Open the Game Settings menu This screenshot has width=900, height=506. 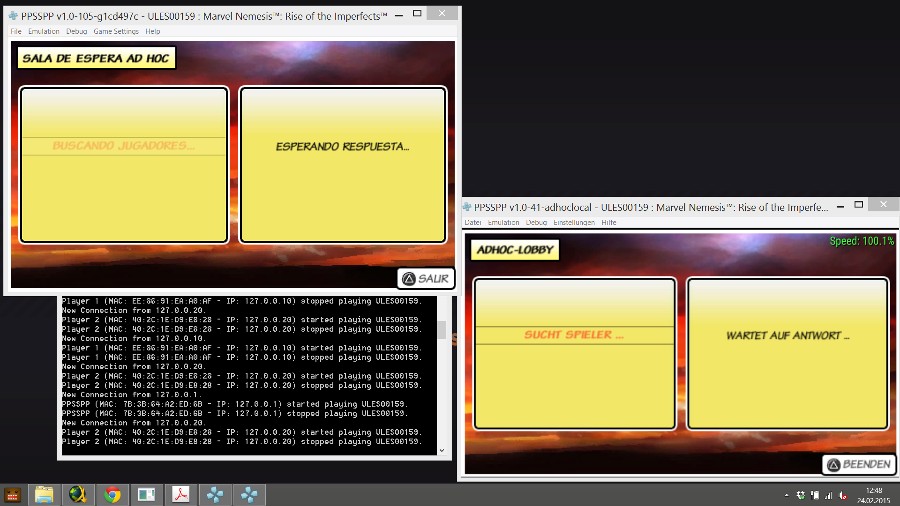click(x=116, y=32)
